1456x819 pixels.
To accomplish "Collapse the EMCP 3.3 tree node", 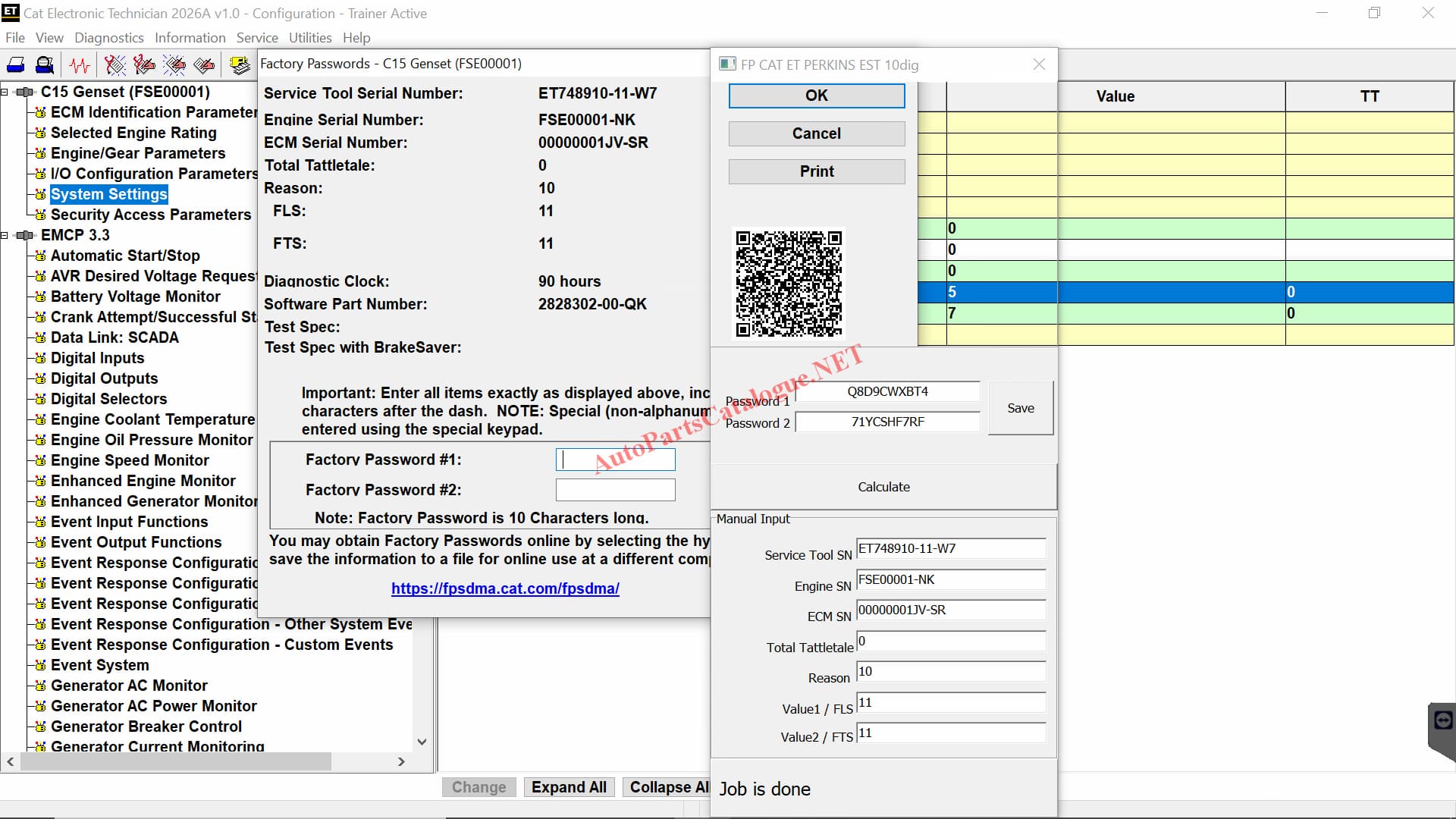I will click(x=5, y=236).
